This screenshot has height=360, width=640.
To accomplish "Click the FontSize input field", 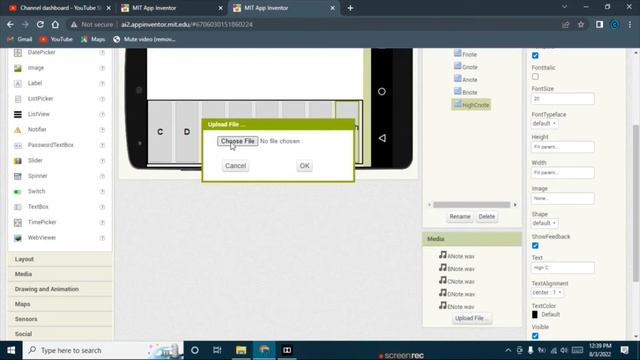I will pos(562,99).
